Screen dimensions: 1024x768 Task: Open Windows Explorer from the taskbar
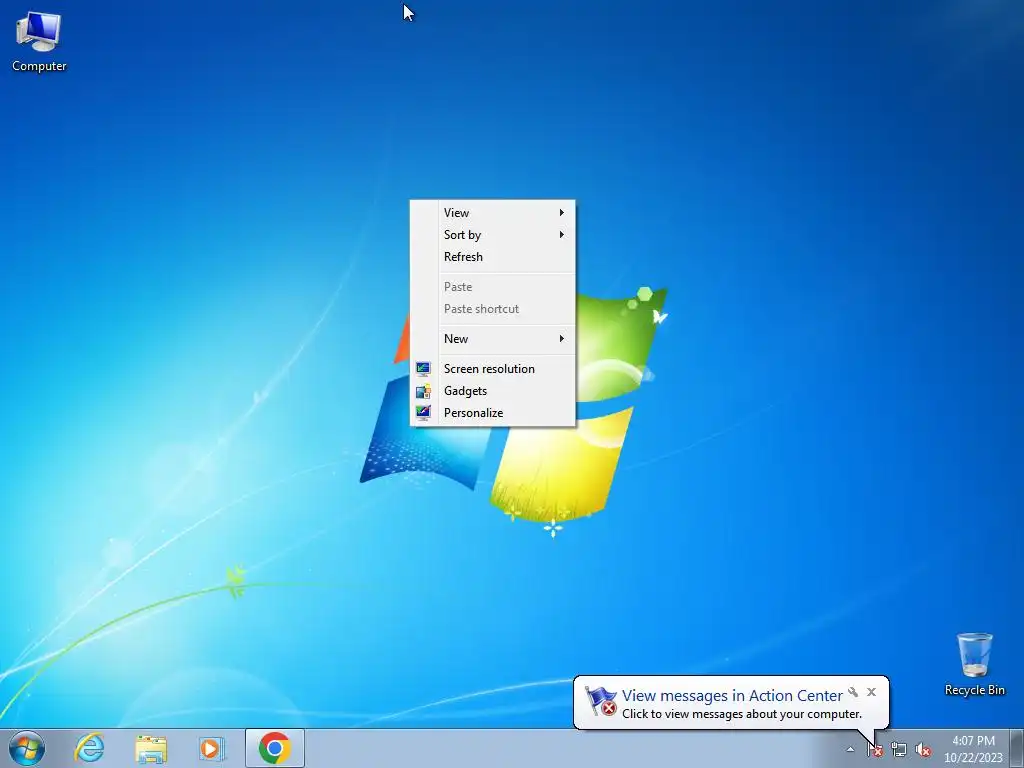[151, 748]
